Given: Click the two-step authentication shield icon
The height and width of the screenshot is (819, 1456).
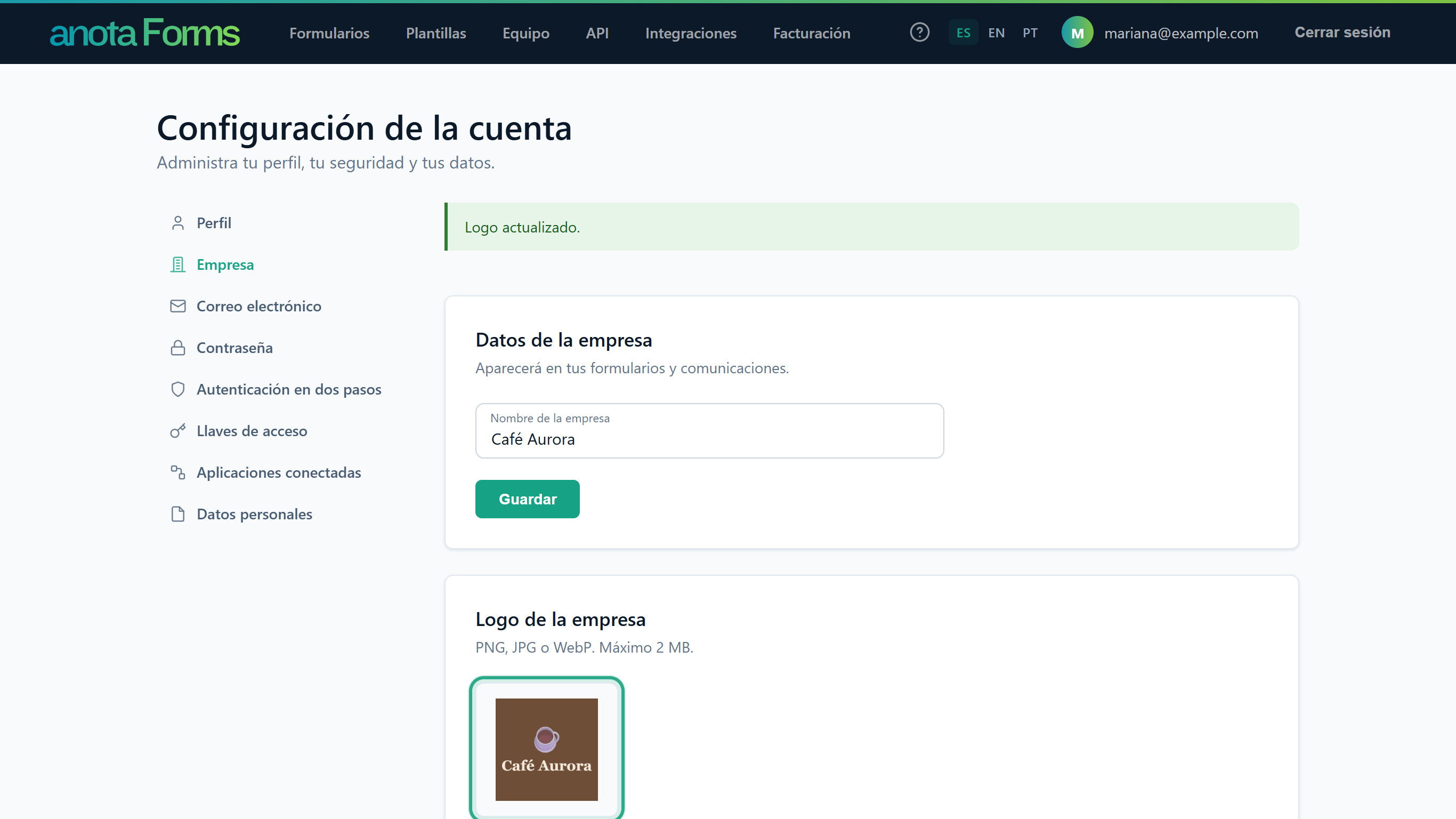Looking at the screenshot, I should point(177,389).
